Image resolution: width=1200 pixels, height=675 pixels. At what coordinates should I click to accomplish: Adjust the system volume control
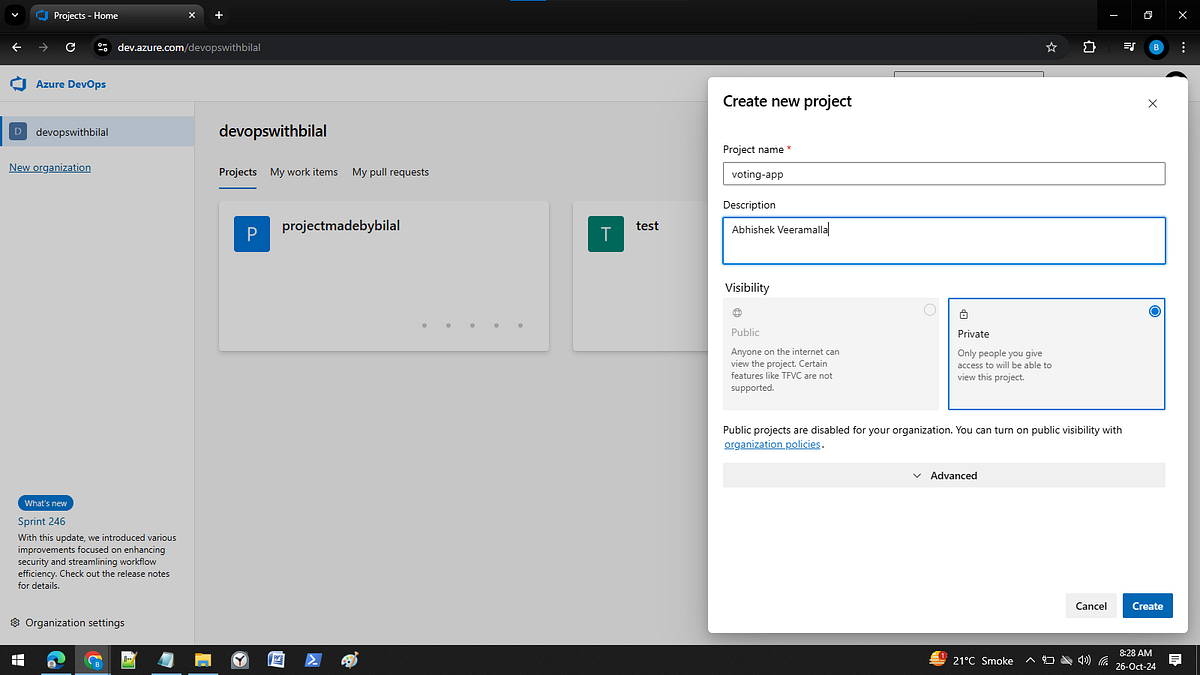pos(1084,660)
